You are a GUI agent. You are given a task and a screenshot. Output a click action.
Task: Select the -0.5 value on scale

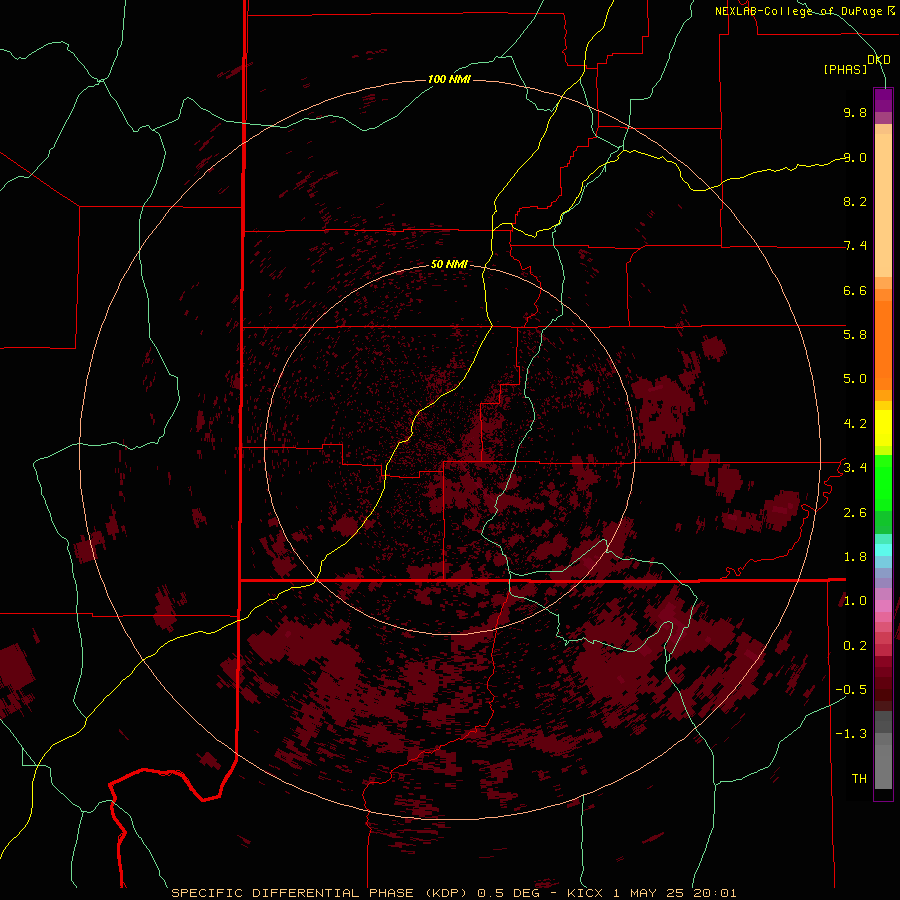point(851,690)
